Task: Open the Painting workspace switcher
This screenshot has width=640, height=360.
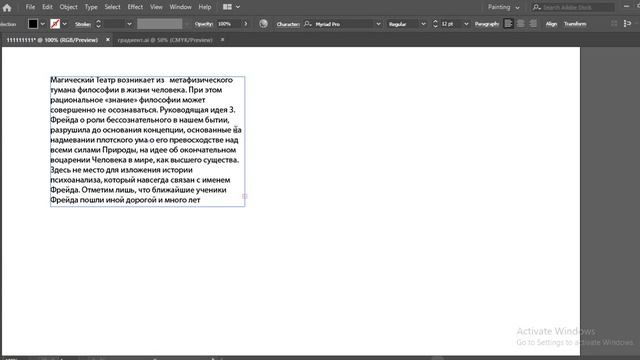Action: click(x=503, y=7)
